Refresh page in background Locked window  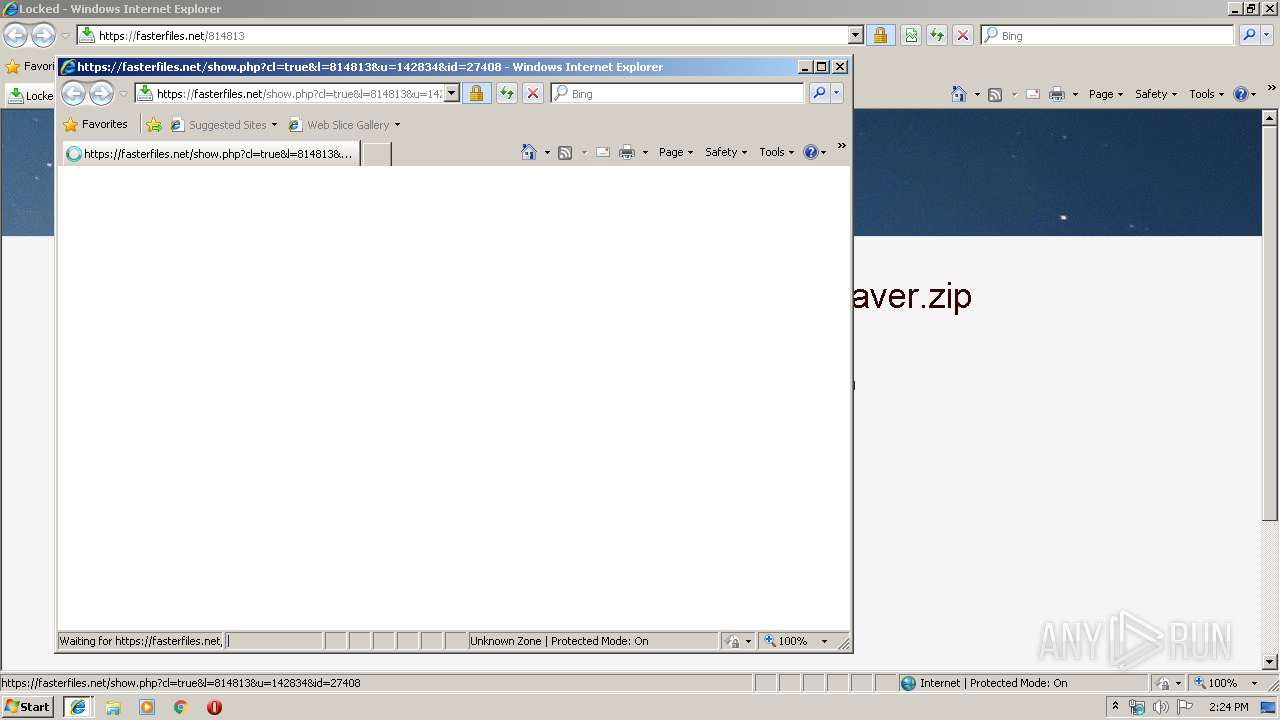[937, 35]
